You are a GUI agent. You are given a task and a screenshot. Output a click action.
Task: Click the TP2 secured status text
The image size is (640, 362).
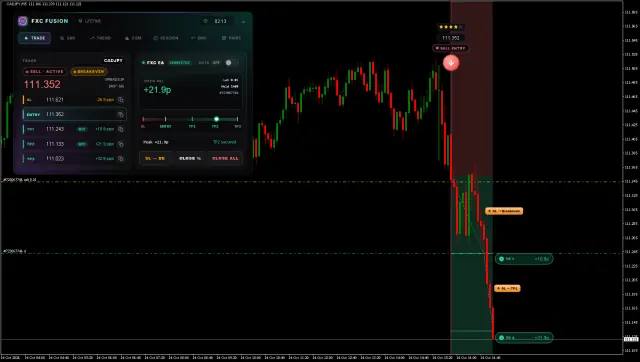224,142
